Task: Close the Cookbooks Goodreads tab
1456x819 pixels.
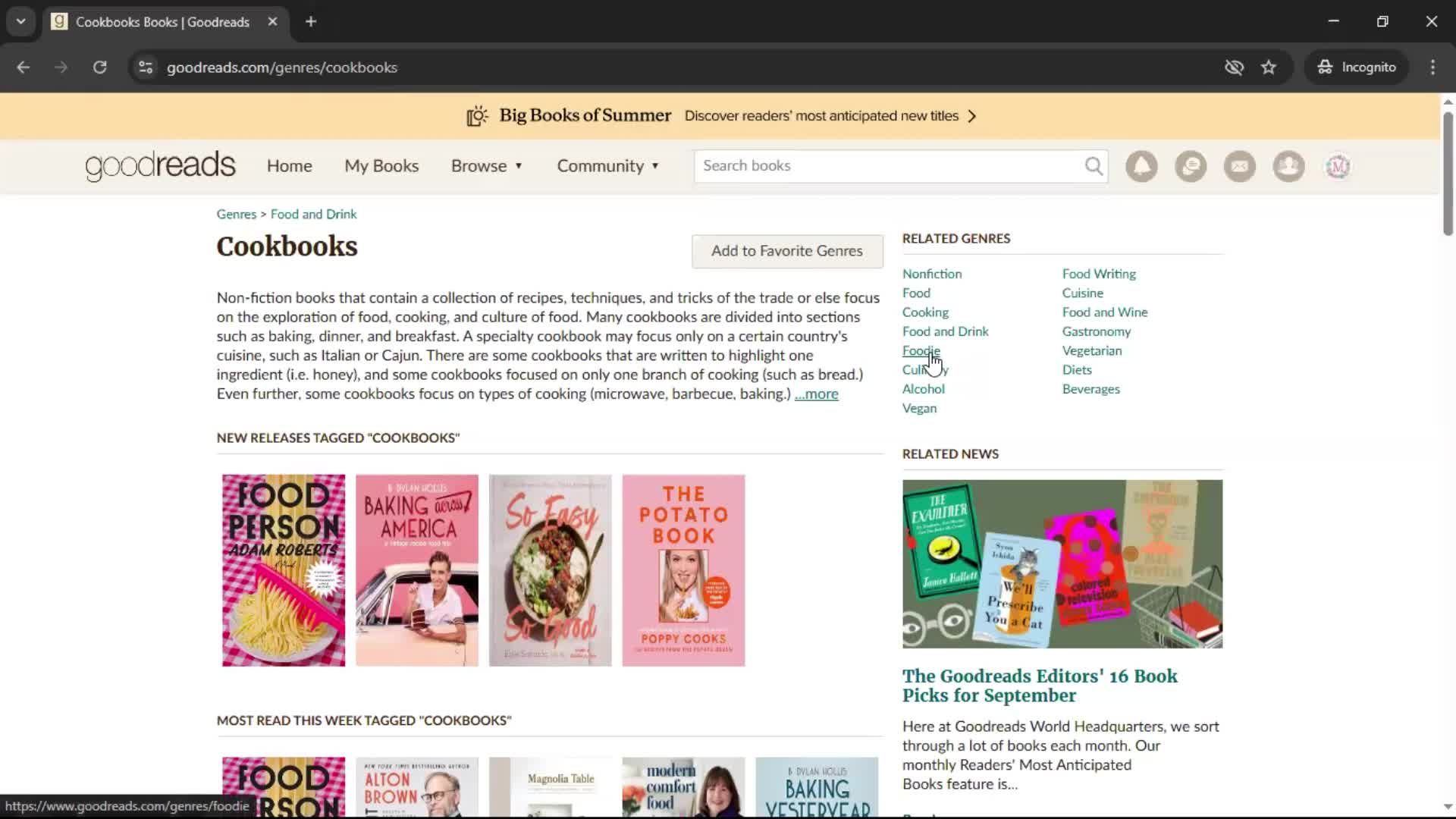Action: (272, 22)
